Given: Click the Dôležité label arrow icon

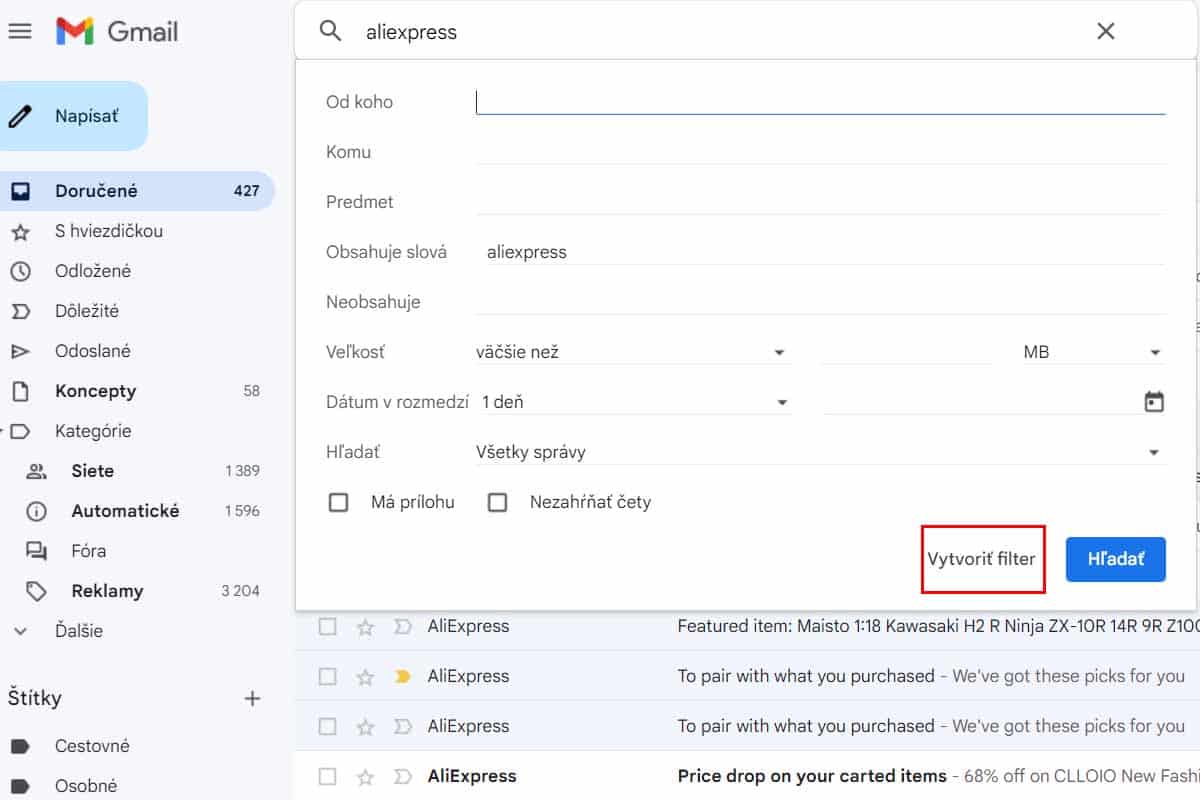Looking at the screenshot, I should point(20,311).
